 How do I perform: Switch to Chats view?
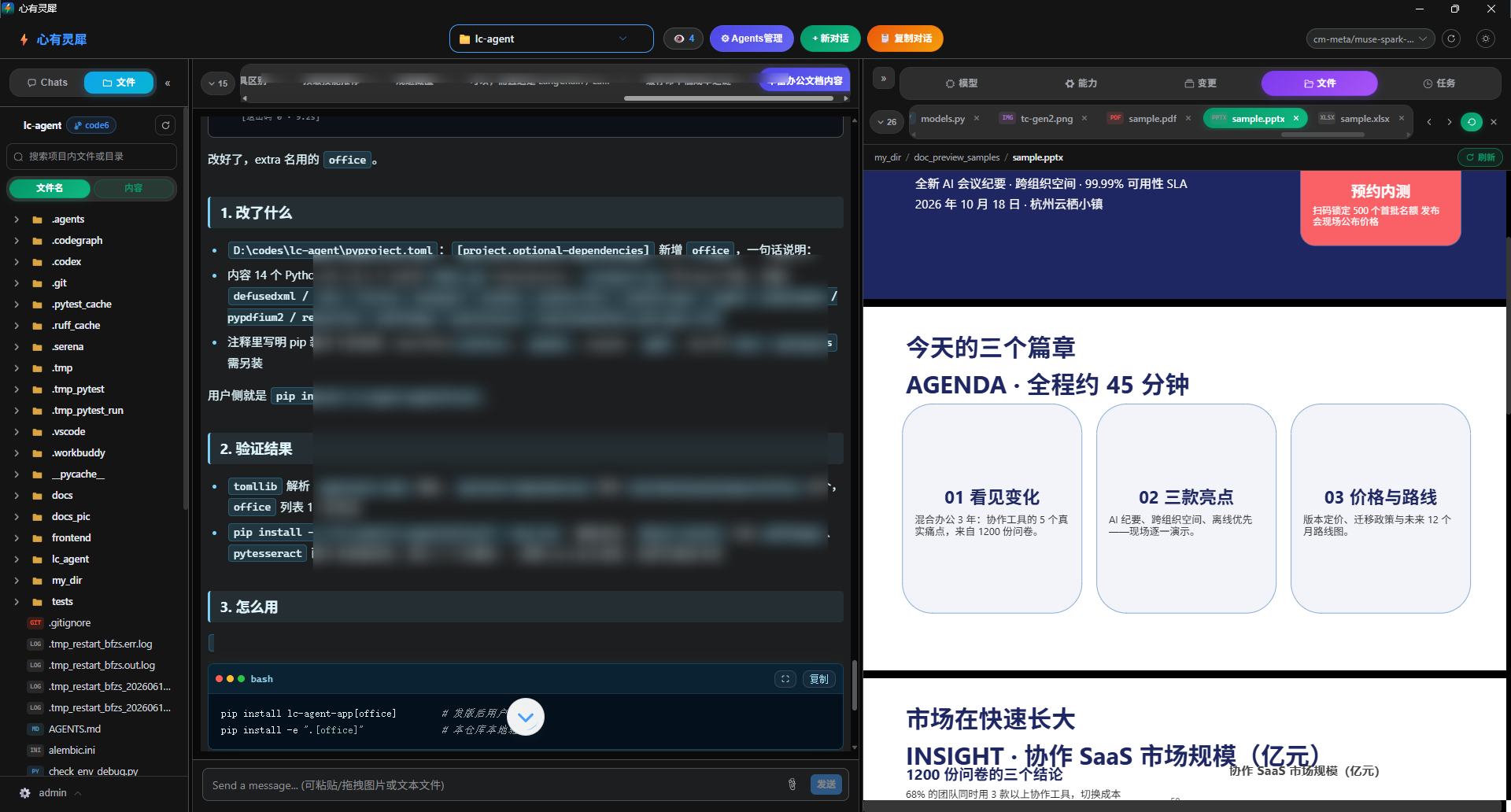point(47,83)
